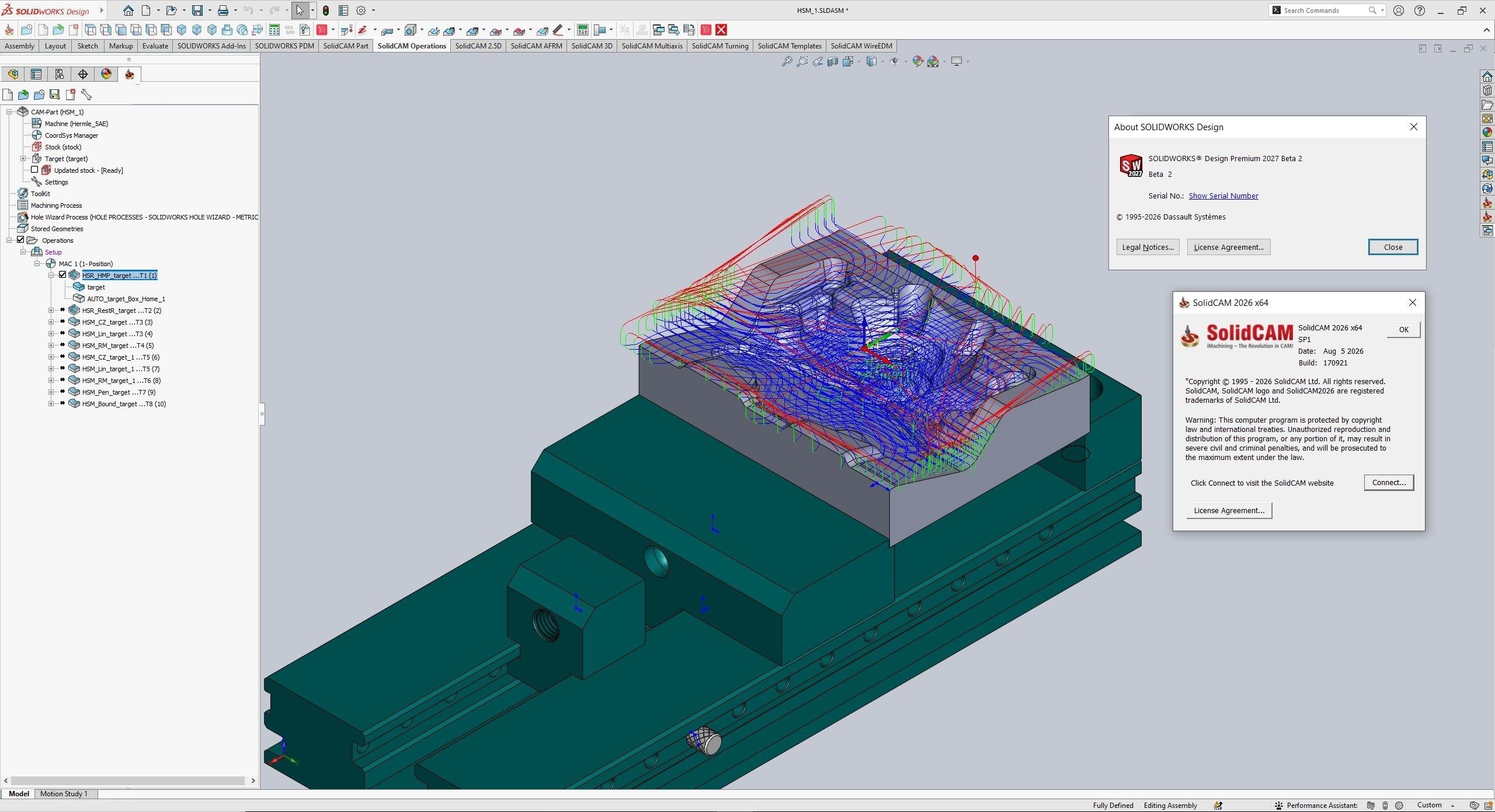This screenshot has width=1495, height=812.
Task: Collapse the CommandManager with the chevron
Action: 1486,30
